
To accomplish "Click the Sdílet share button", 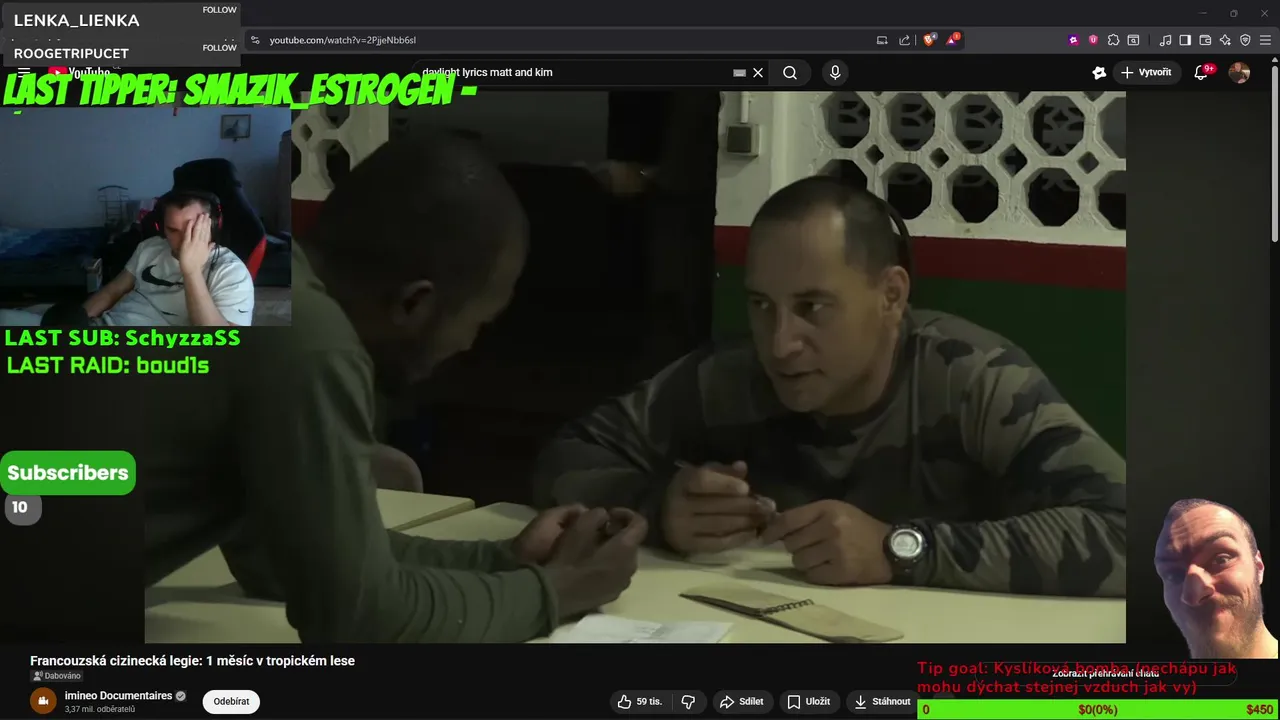I will 742,702.
